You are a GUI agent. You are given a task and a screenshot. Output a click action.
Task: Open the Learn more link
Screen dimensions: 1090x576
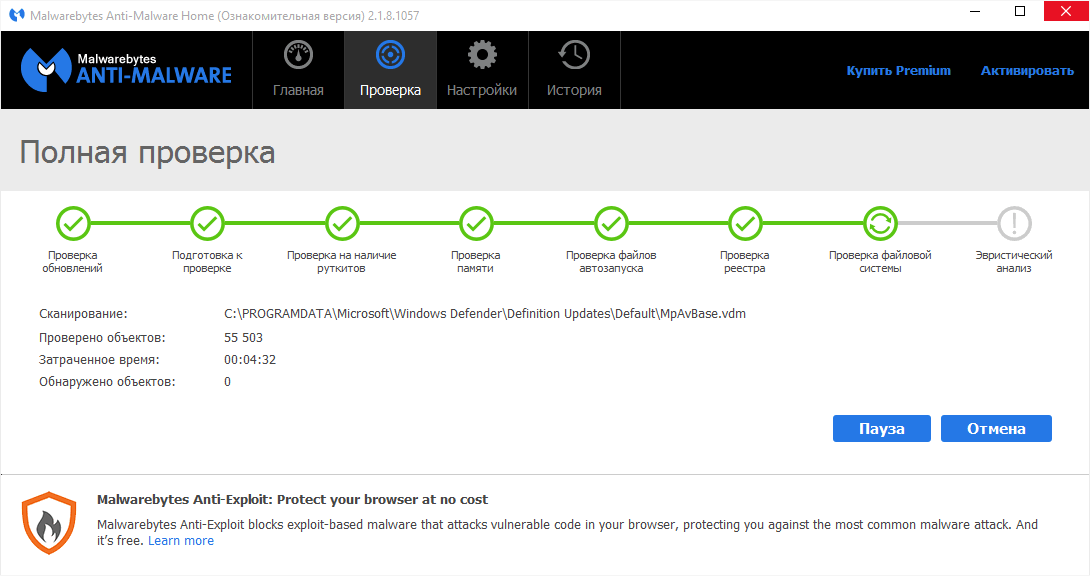[x=181, y=541]
